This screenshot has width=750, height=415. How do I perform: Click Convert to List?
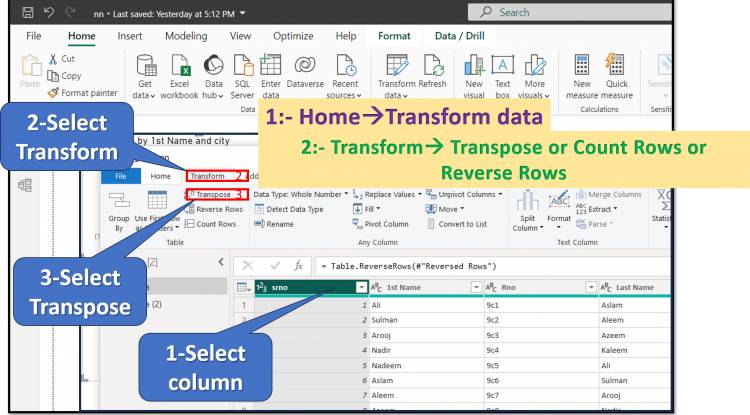[x=457, y=224]
